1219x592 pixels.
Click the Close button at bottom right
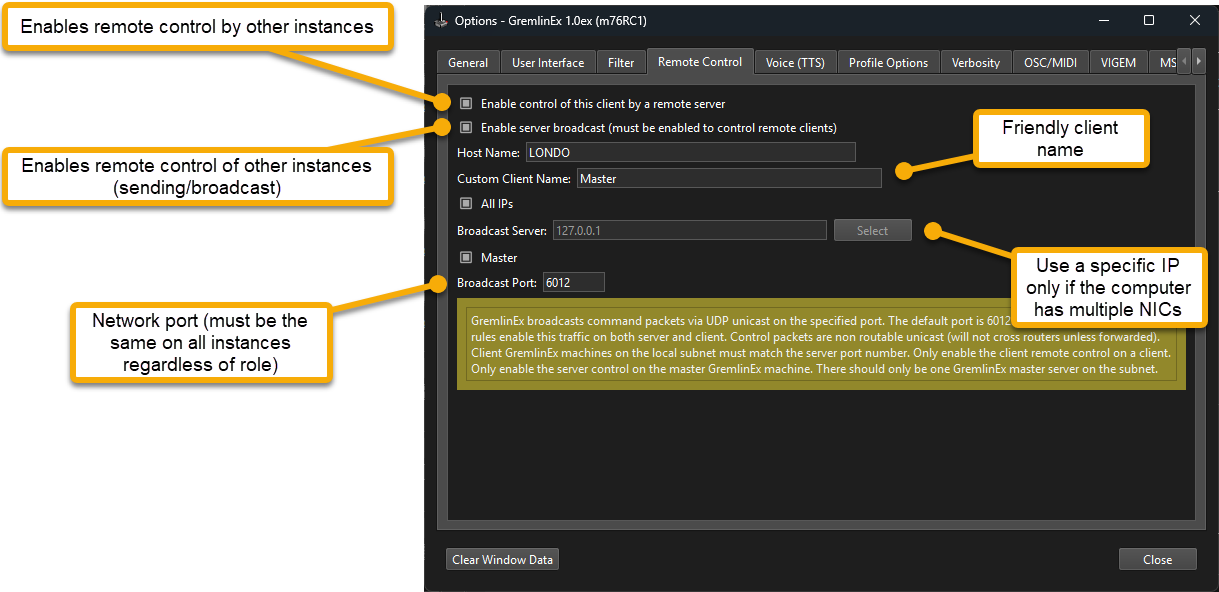1157,560
